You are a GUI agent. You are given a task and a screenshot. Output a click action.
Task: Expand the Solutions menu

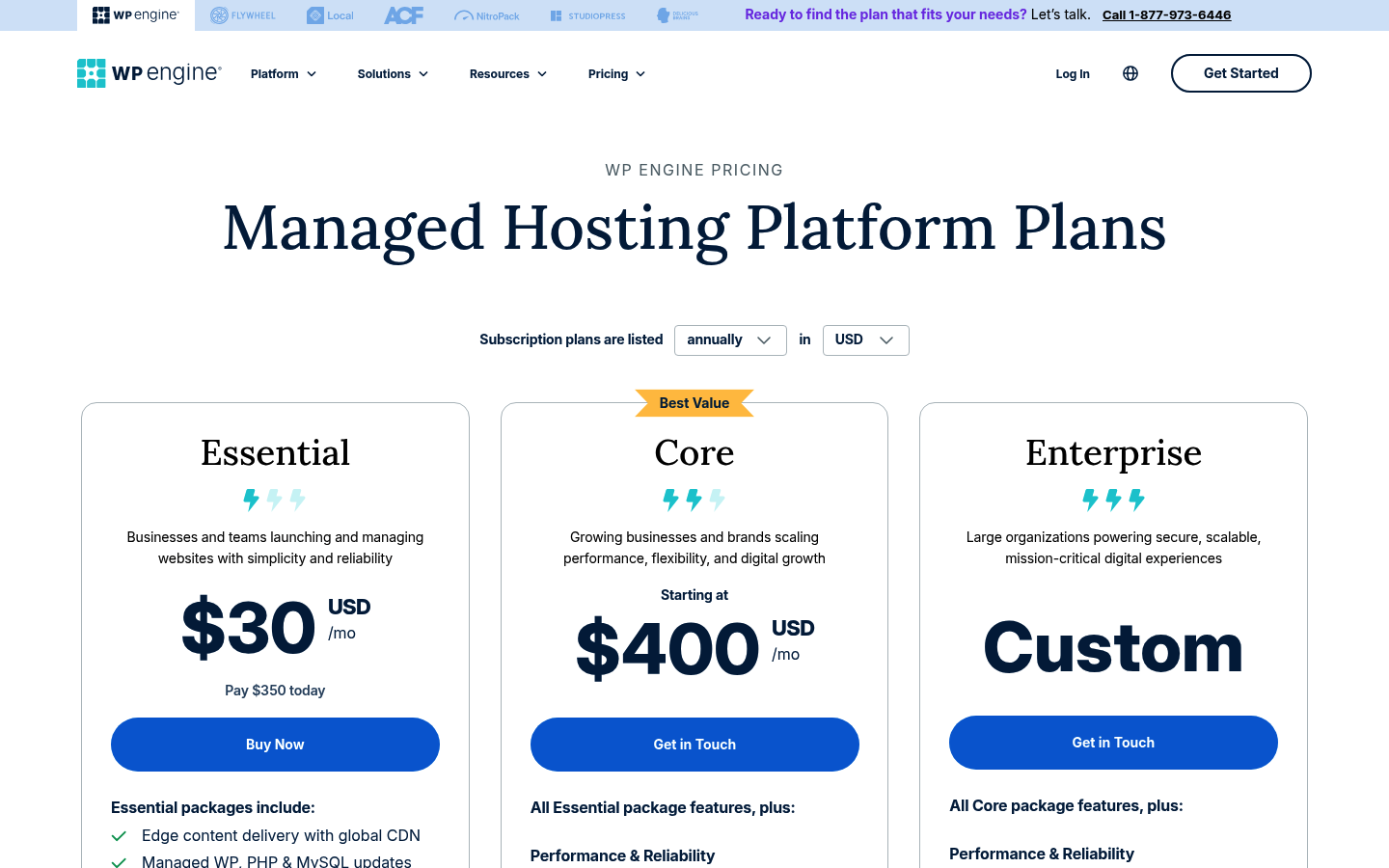click(393, 73)
